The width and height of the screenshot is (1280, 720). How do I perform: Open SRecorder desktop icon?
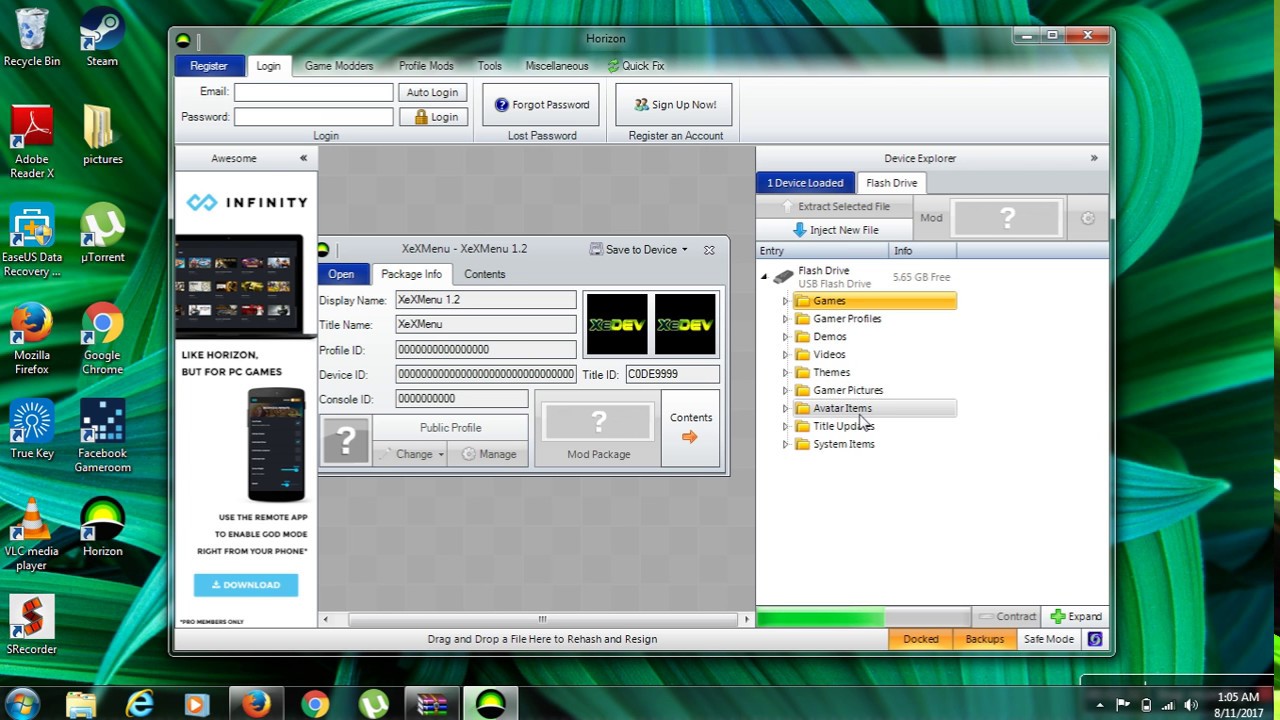32,625
